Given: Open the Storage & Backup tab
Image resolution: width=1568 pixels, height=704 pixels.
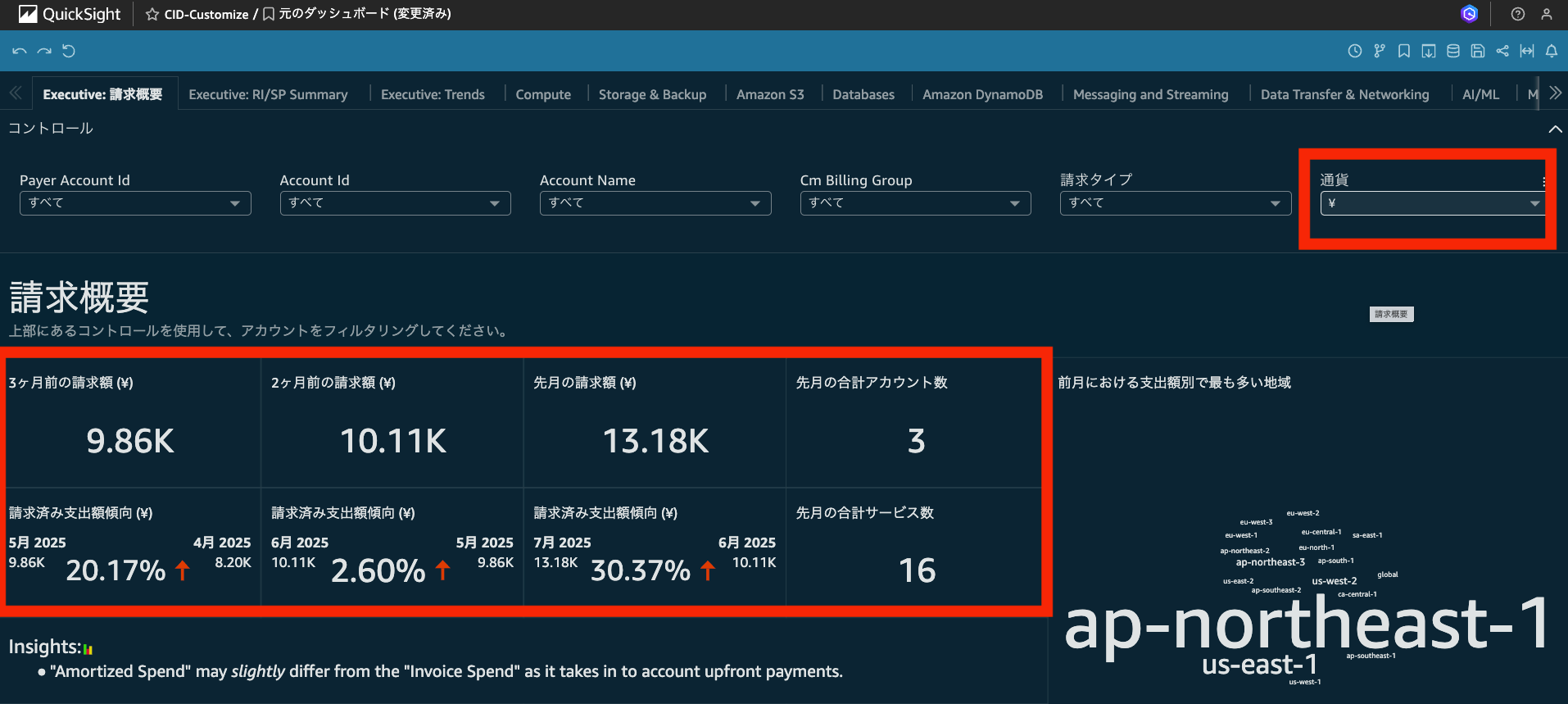Looking at the screenshot, I should (652, 94).
